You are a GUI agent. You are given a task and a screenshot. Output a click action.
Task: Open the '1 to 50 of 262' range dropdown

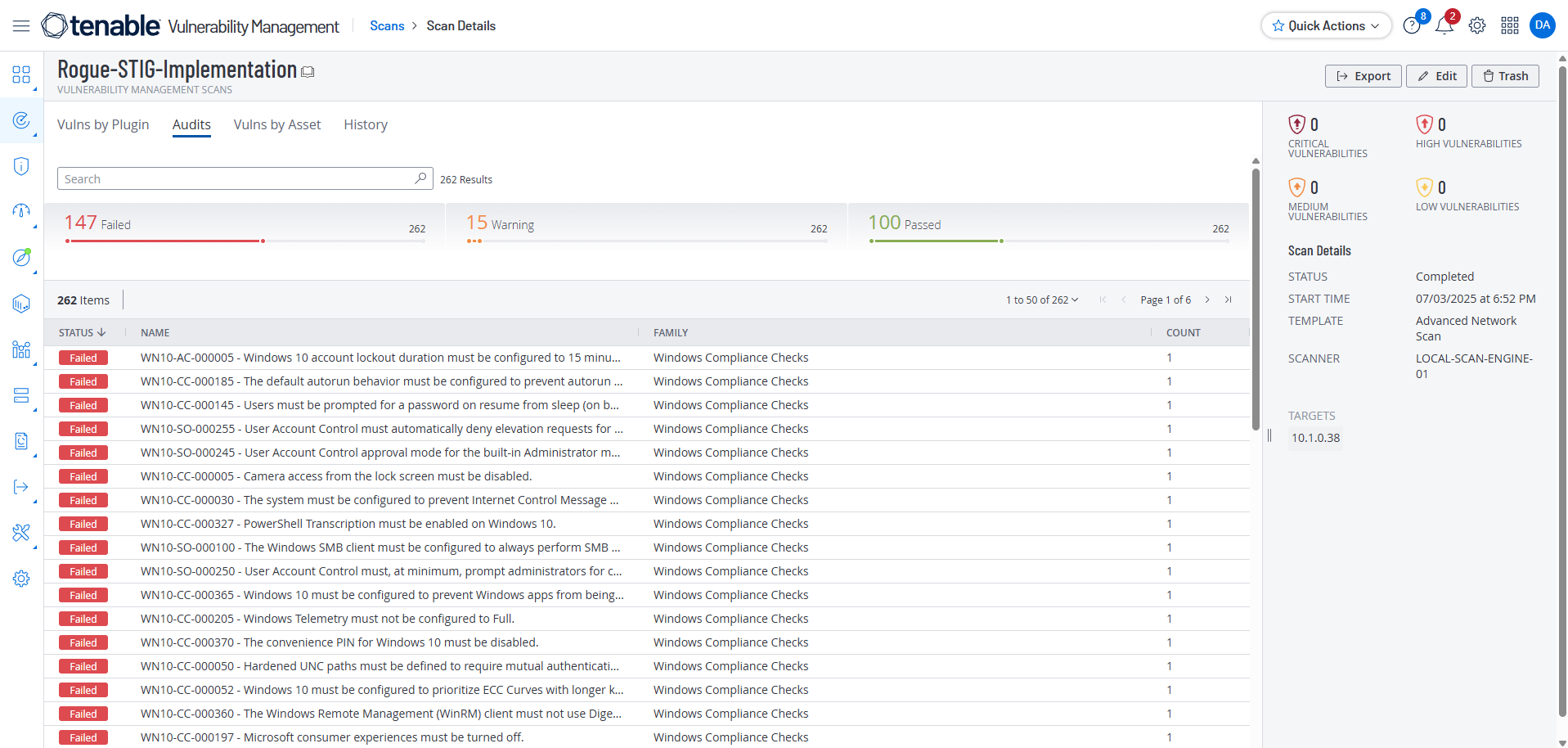[1041, 300]
